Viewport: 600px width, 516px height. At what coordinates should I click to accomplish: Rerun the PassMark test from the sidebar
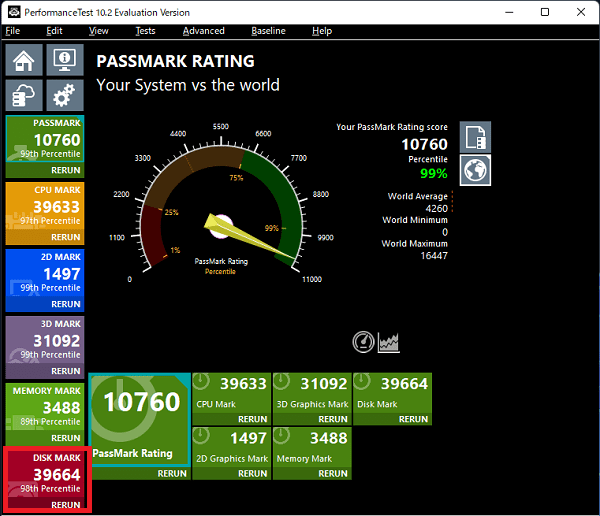point(66,170)
